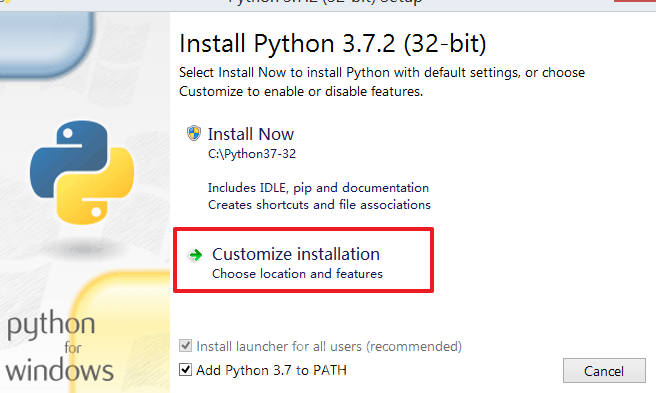Click the 'Add Python 3.7 to PATH' label
This screenshot has width=656, height=393.
272,370
